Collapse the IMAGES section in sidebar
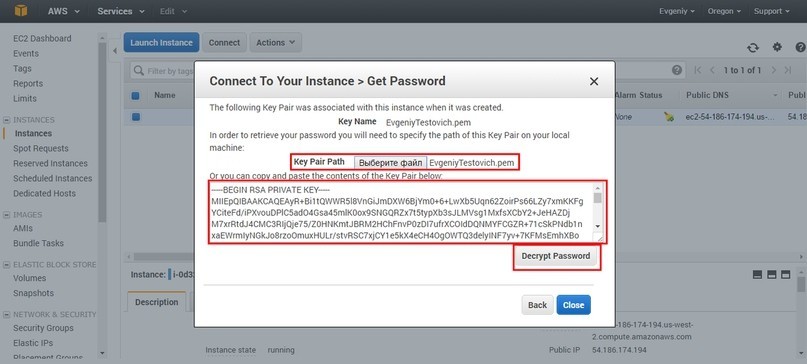 pyautogui.click(x=7, y=215)
